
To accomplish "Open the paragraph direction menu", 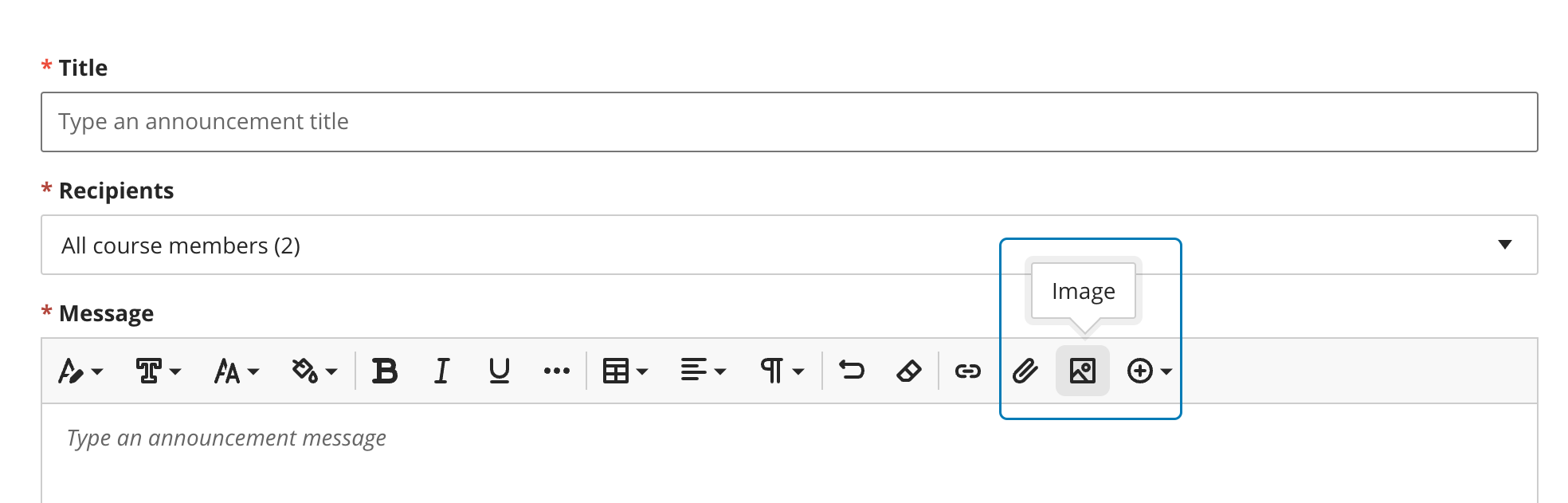I will click(781, 371).
